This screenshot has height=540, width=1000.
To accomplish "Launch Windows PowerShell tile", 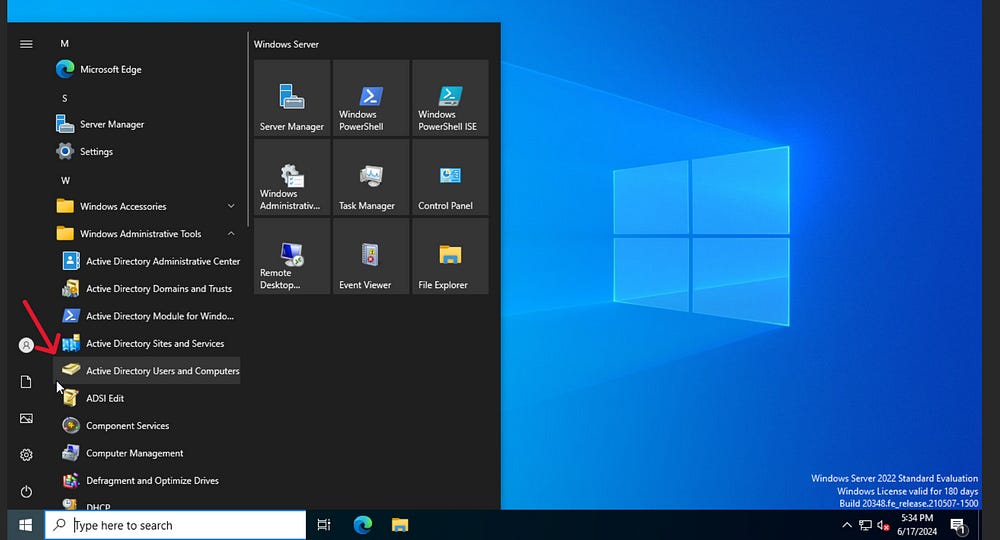I will (371, 98).
